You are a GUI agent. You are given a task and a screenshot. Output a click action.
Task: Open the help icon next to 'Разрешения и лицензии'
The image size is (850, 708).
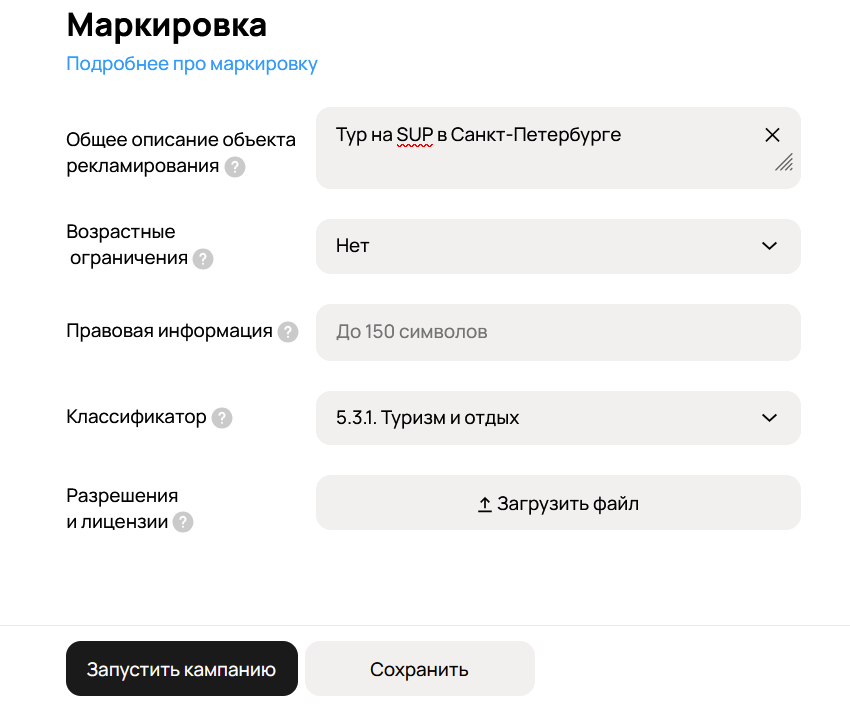(x=184, y=523)
